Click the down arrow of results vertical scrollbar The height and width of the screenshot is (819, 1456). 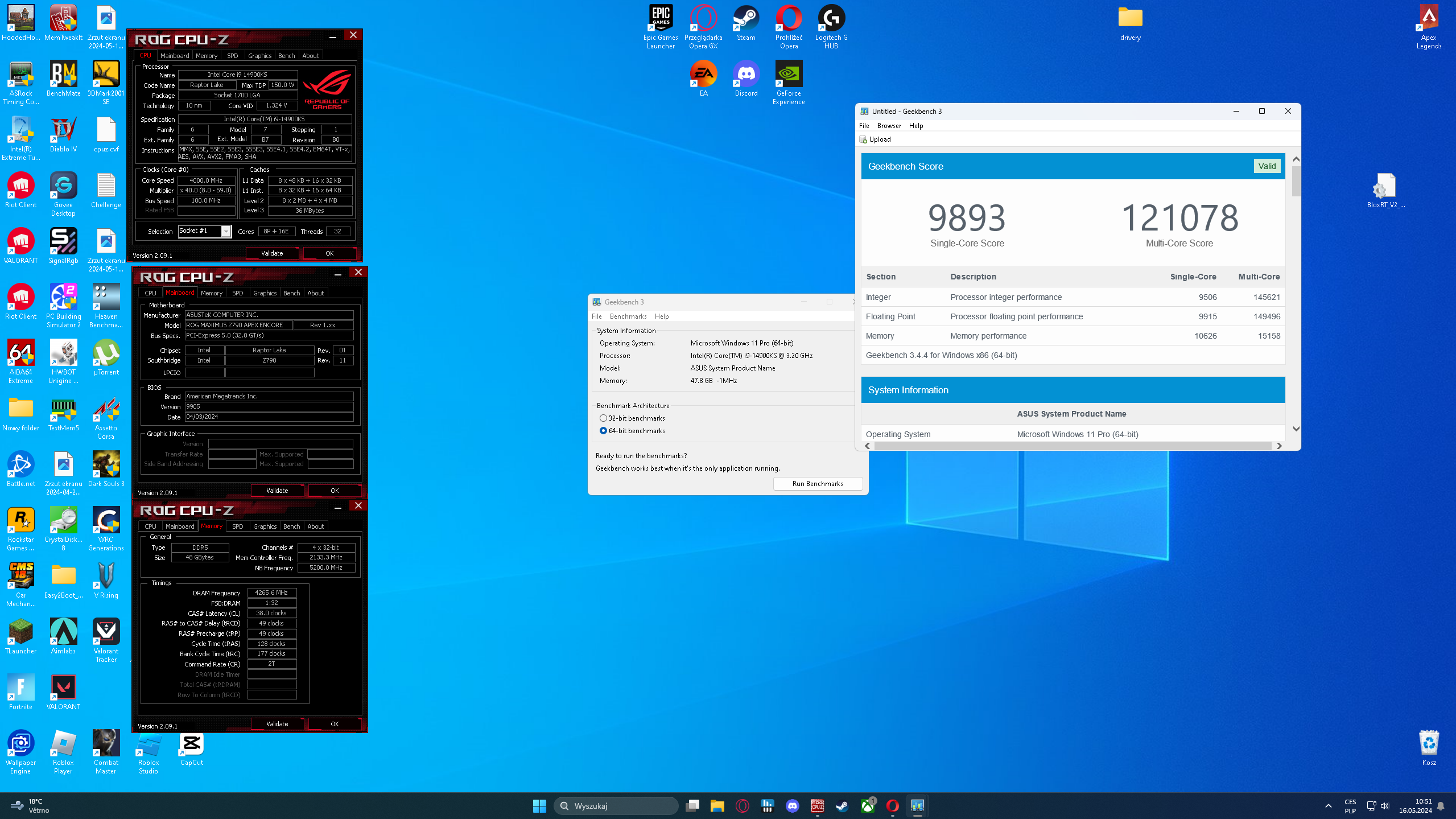[1296, 429]
